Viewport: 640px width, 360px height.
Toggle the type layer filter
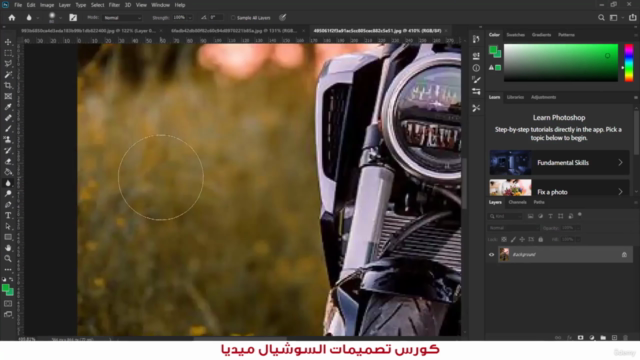pos(550,216)
